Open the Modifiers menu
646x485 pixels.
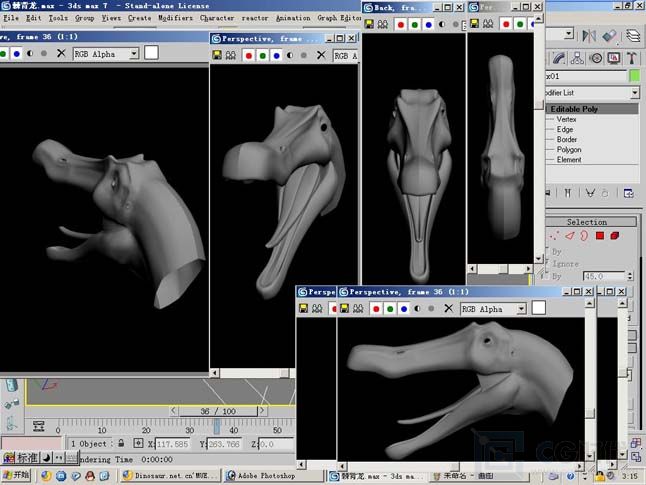tap(175, 17)
